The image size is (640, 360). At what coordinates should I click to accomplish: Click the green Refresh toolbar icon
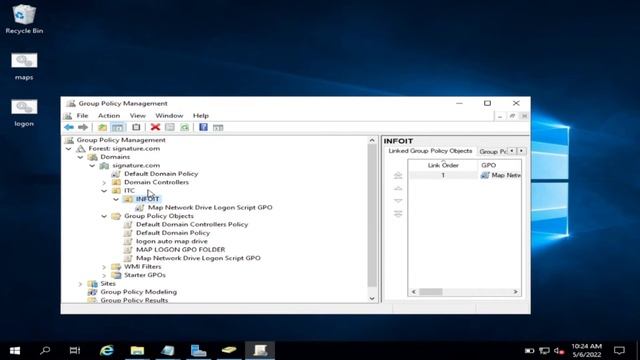pyautogui.click(x=185, y=127)
